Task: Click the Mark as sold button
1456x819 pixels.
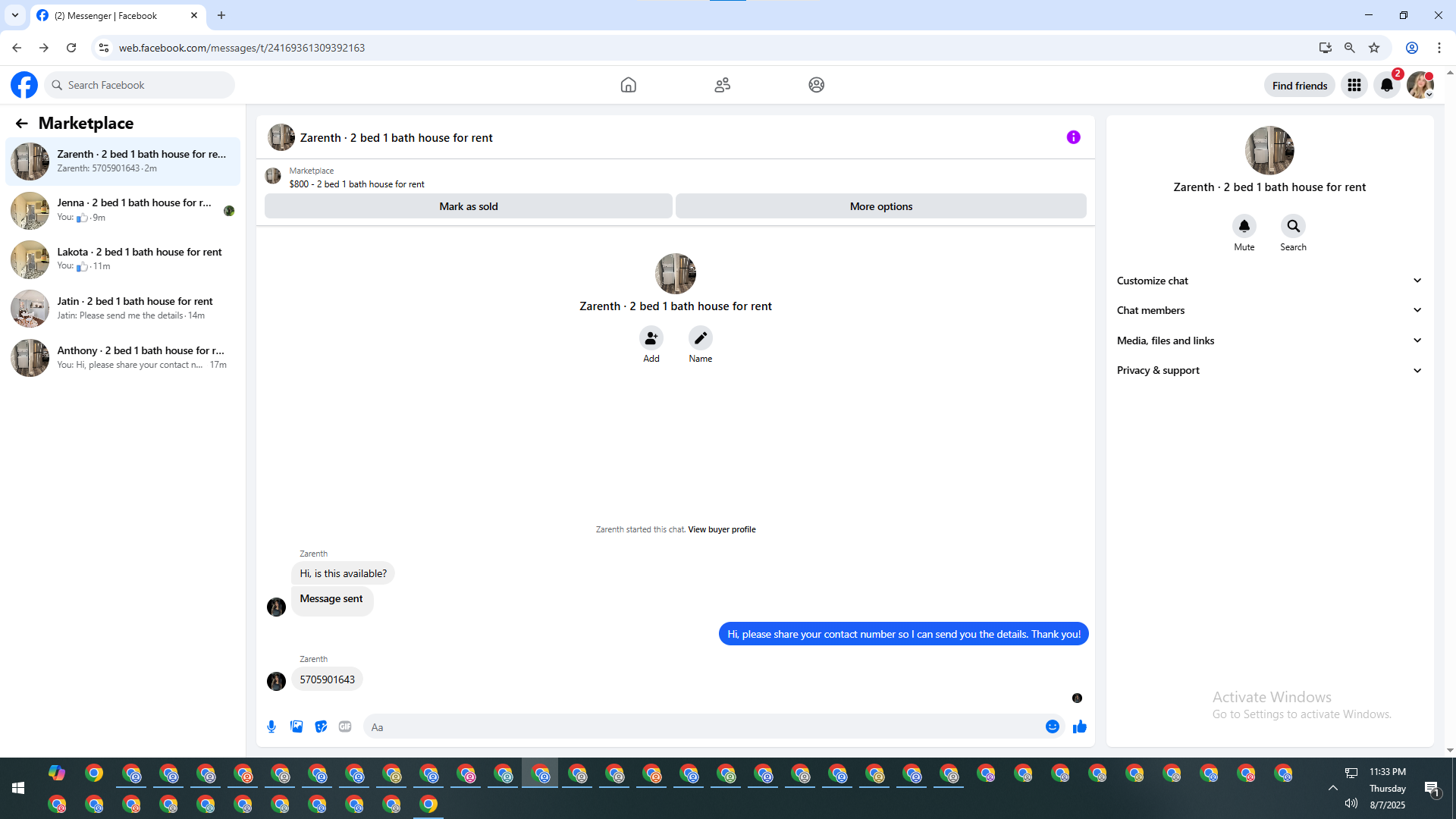Action: [468, 206]
